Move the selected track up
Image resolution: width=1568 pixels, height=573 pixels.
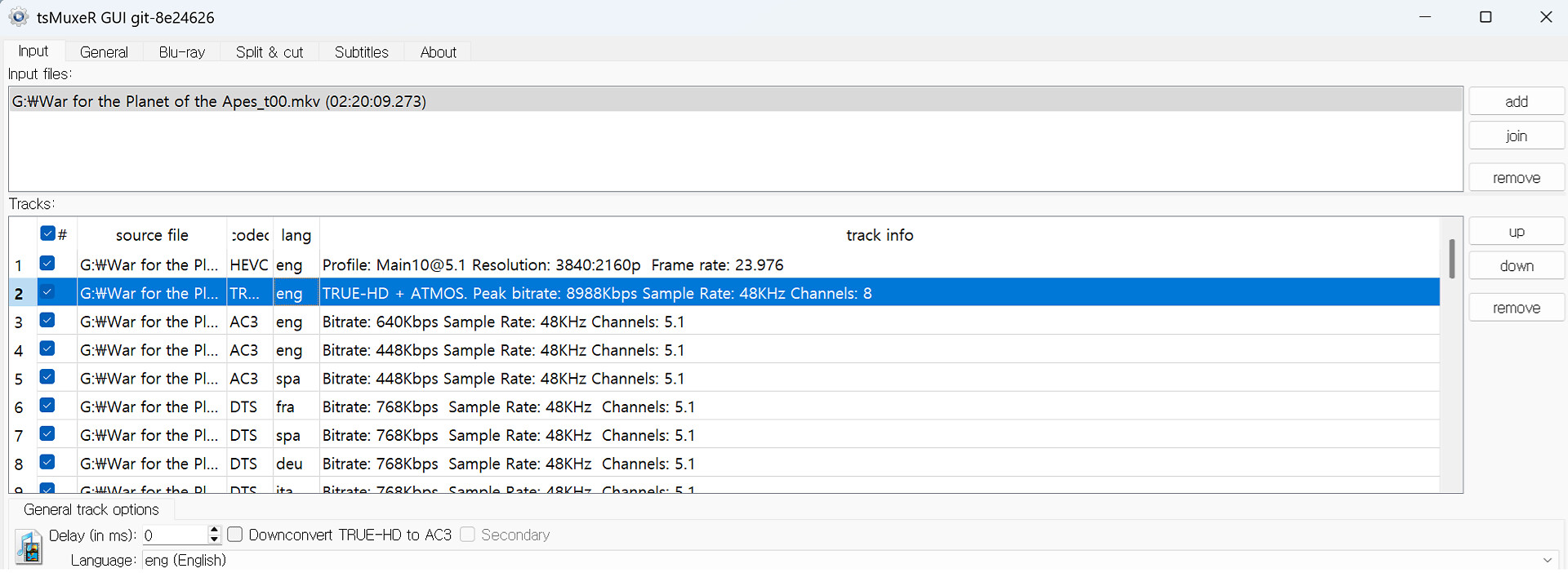[x=1516, y=232]
